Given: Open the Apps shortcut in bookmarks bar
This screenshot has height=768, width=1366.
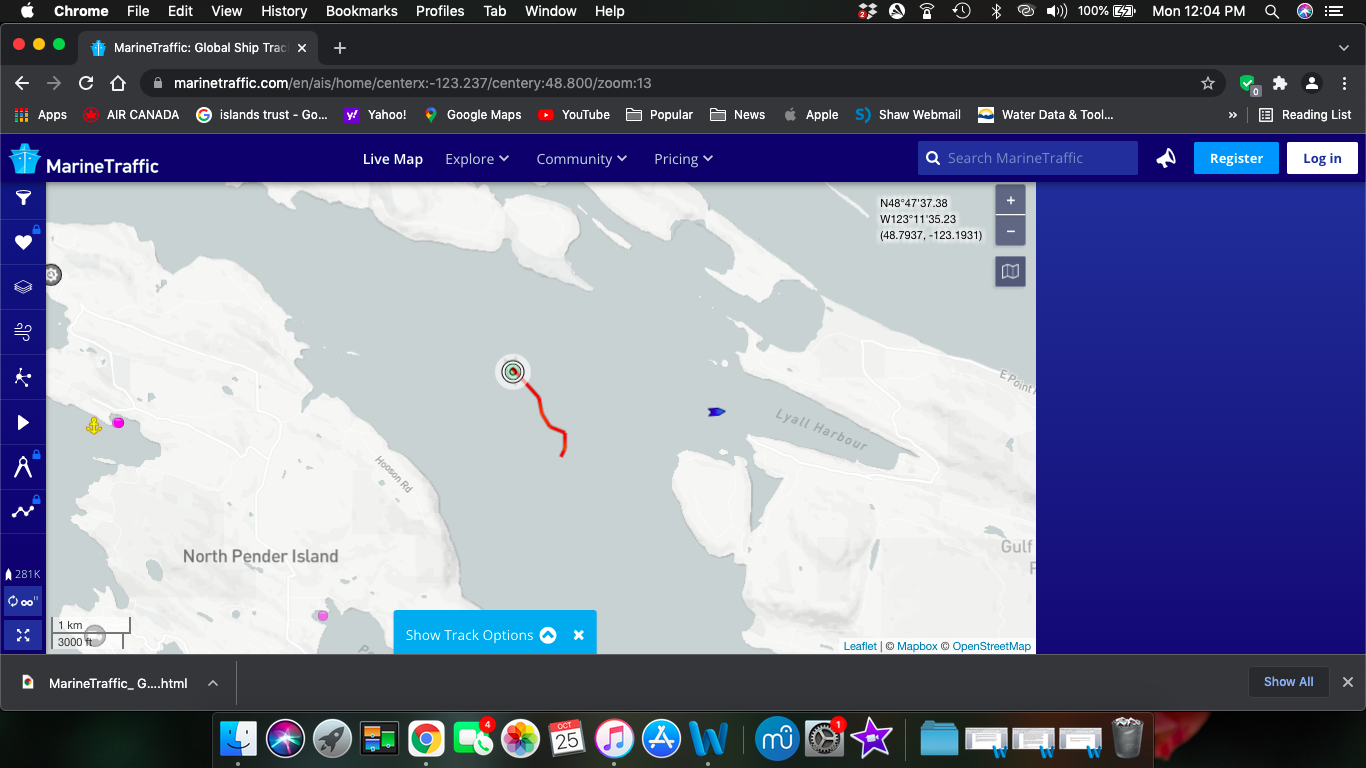Looking at the screenshot, I should point(41,115).
